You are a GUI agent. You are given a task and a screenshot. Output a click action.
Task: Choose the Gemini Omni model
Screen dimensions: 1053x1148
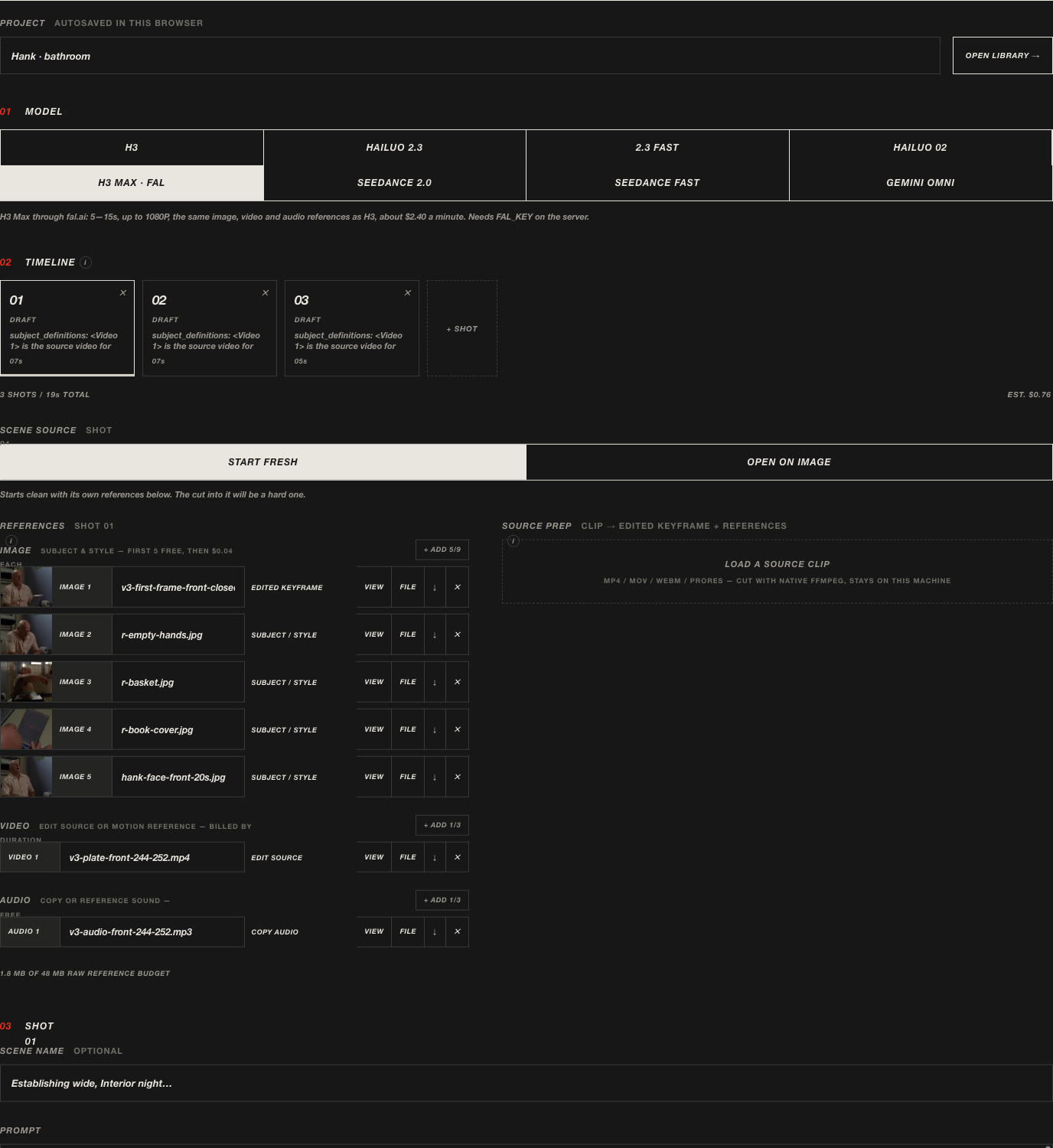921,183
